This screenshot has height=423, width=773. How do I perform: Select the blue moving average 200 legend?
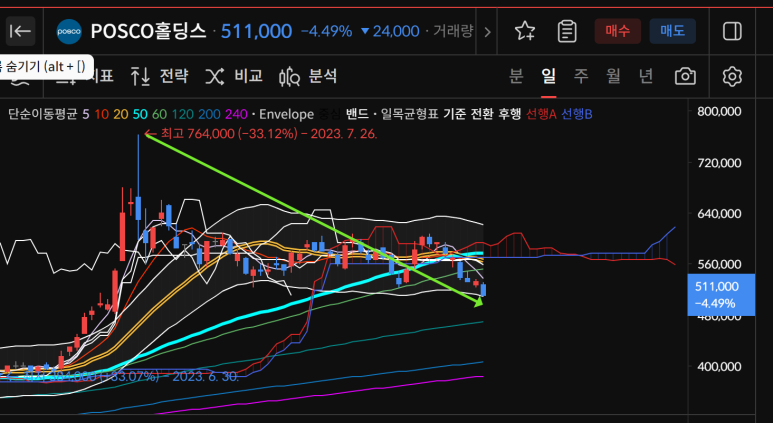click(210, 114)
